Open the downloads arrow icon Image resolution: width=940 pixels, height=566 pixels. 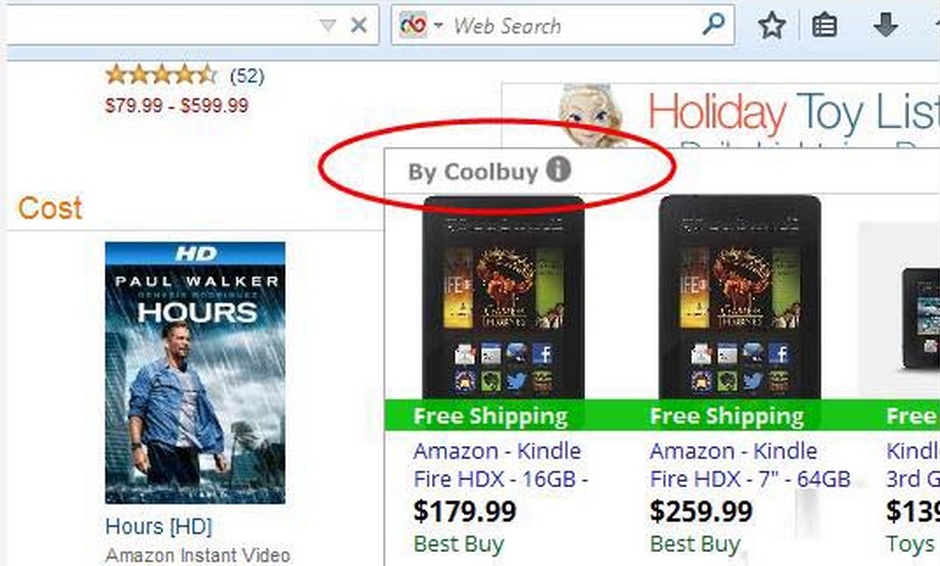885,26
